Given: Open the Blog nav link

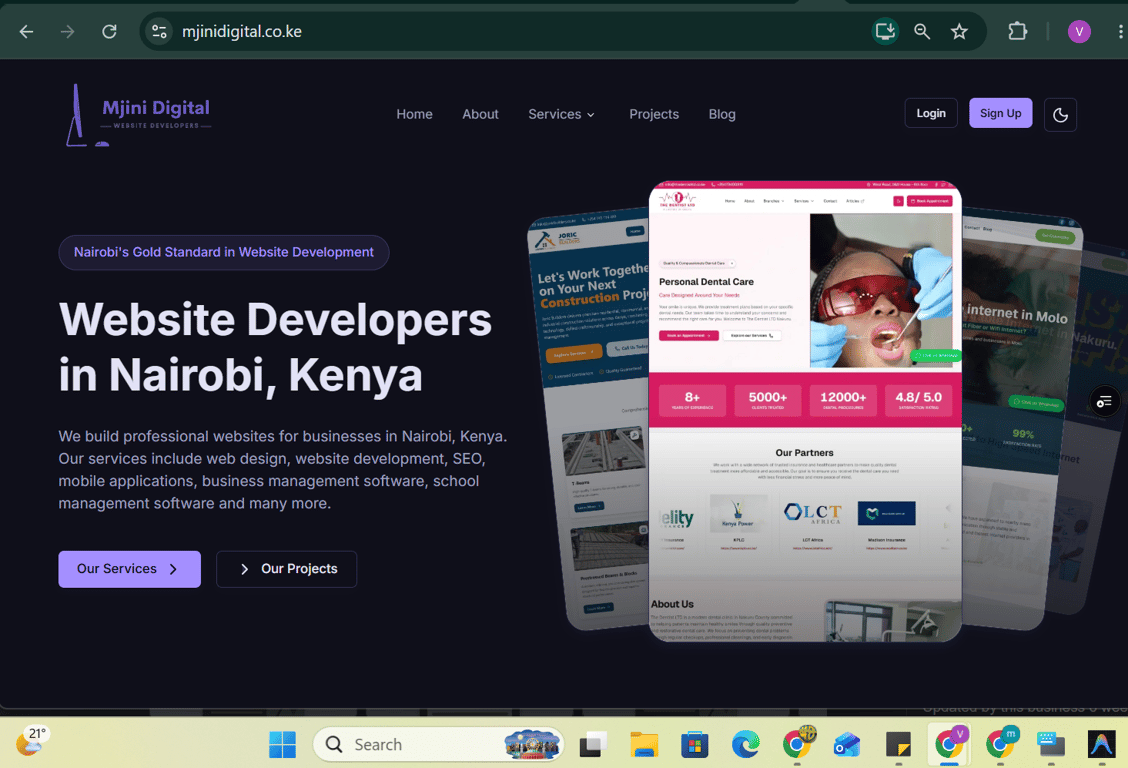Looking at the screenshot, I should click(x=722, y=114).
